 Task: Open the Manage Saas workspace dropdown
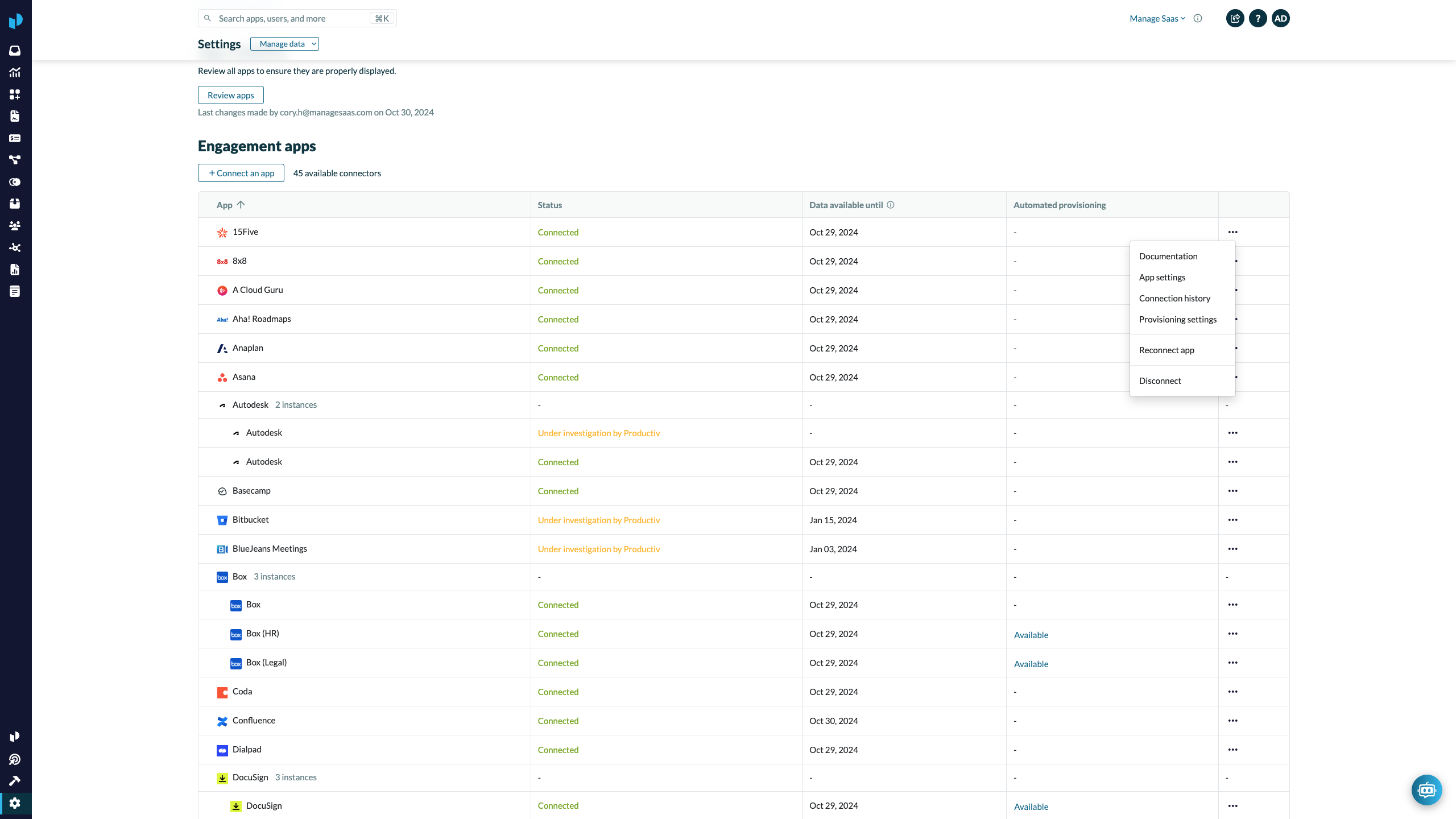(1157, 18)
